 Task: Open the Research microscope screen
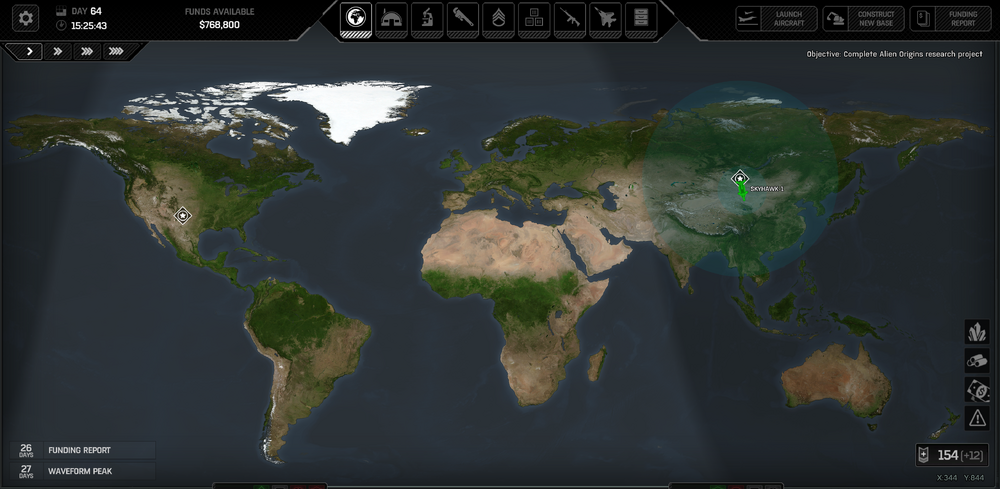(427, 17)
